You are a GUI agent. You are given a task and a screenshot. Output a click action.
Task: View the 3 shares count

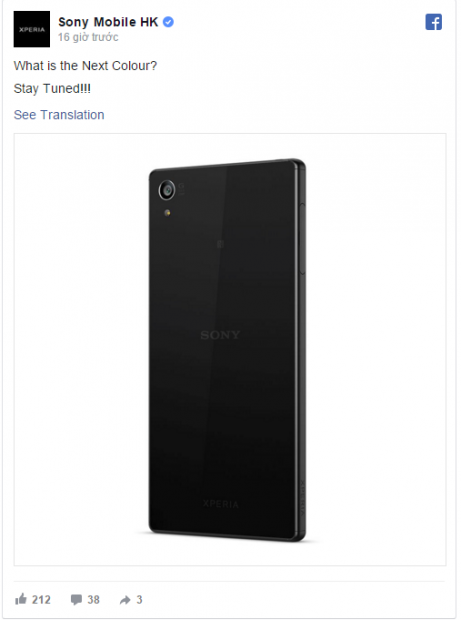[x=139, y=600]
